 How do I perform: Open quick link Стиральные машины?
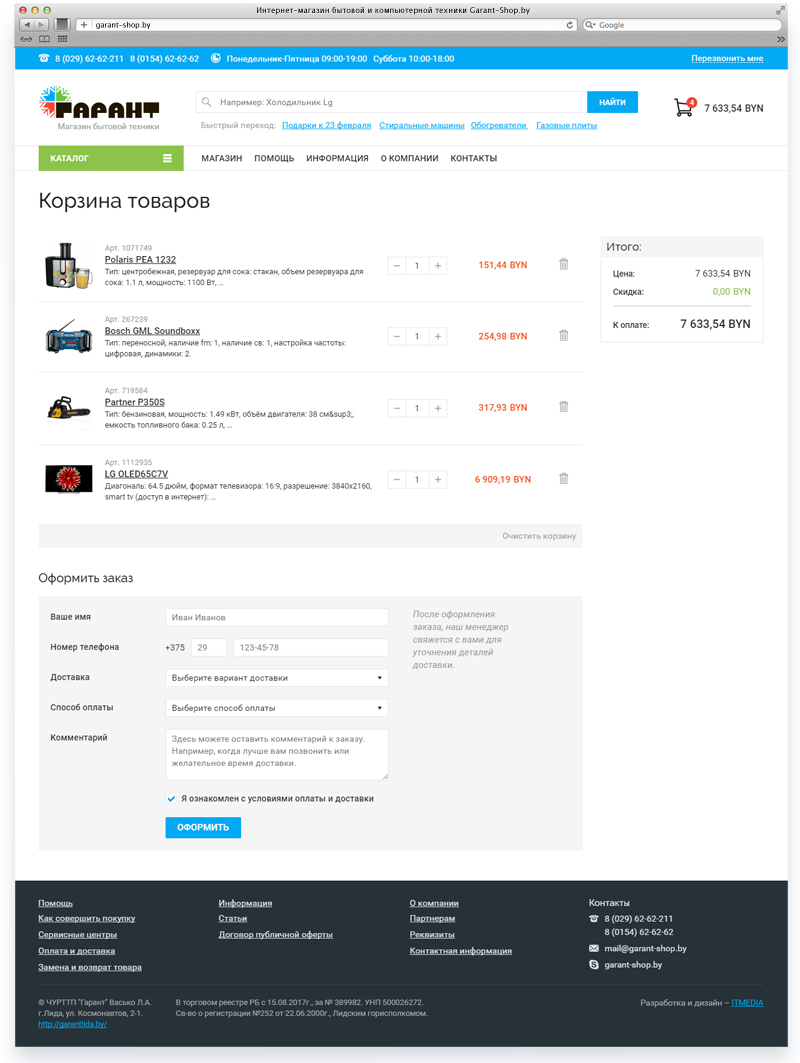(x=422, y=125)
